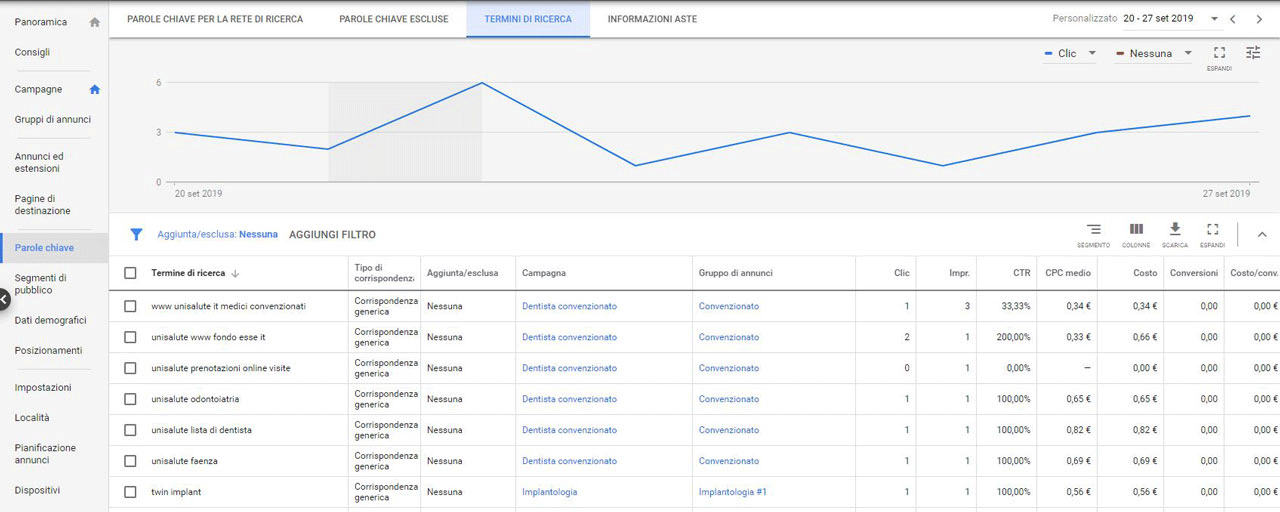This screenshot has height=512, width=1280.
Task: Select Parole chiave in the sidebar
Action: [x=54, y=247]
